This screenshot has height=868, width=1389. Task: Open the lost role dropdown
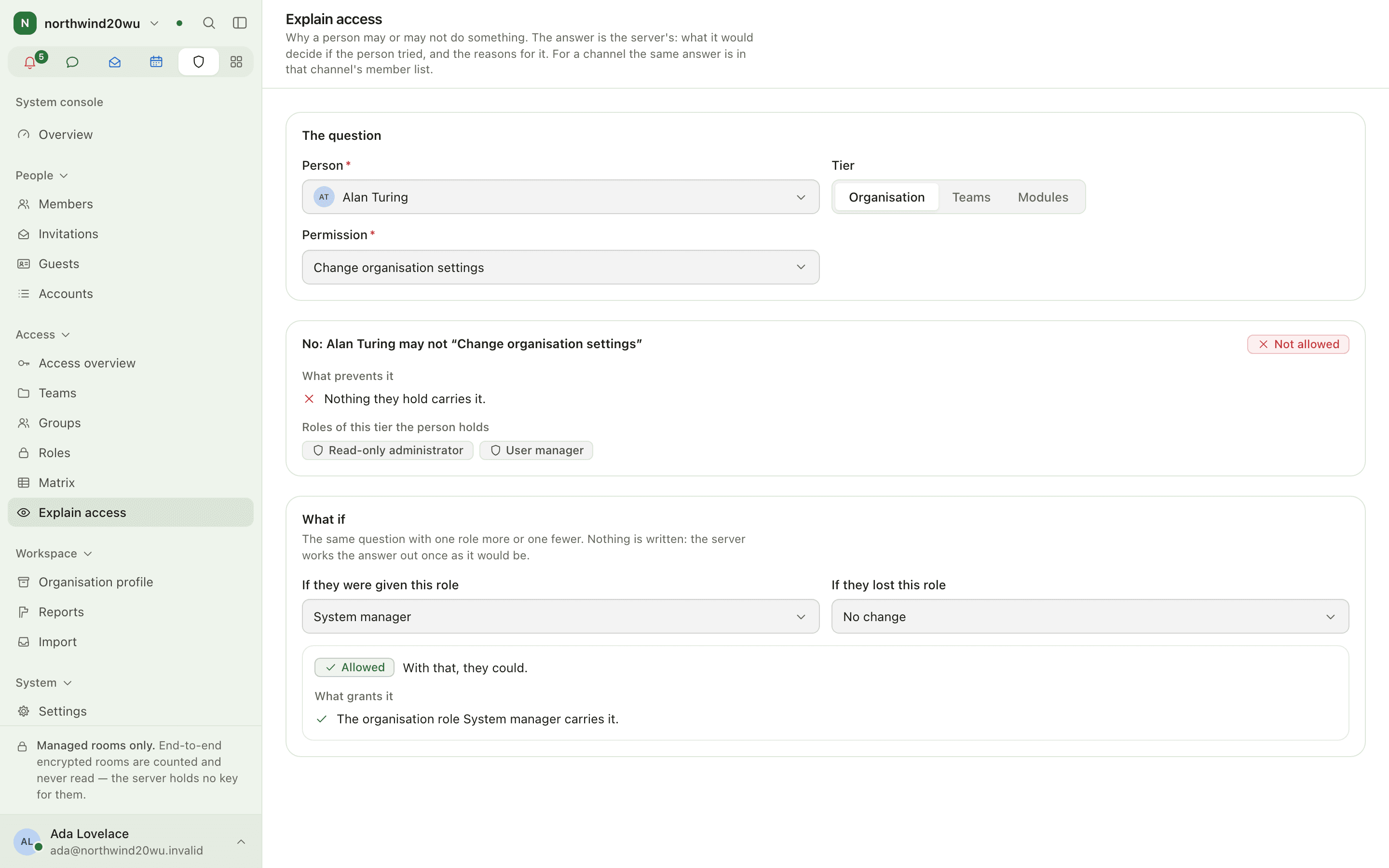coord(1089,616)
